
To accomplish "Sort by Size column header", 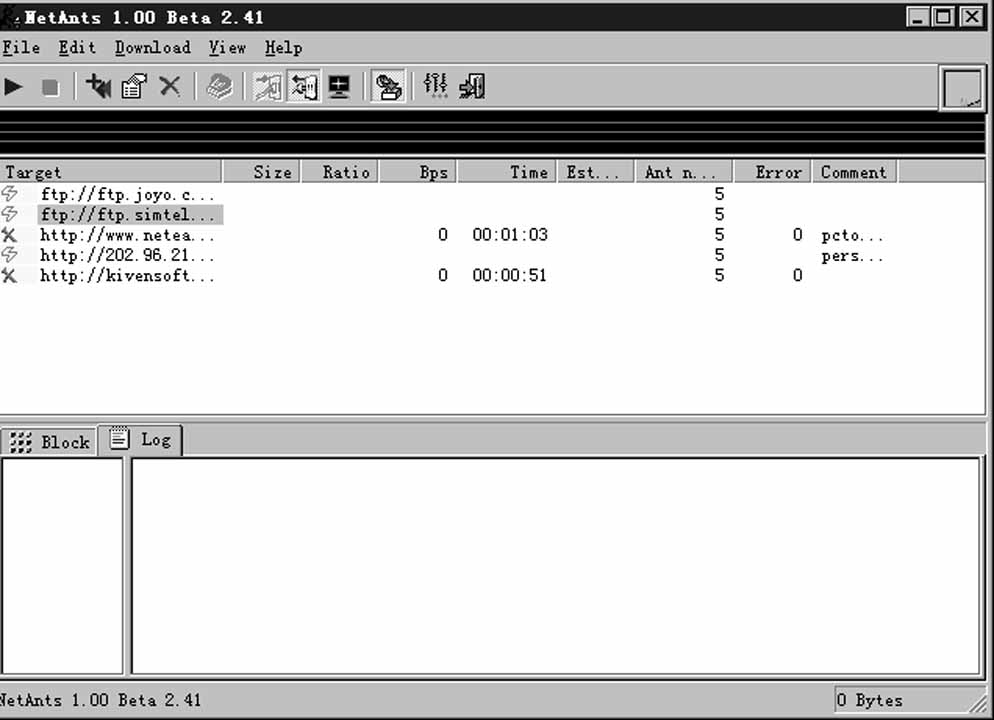I will click(x=261, y=172).
